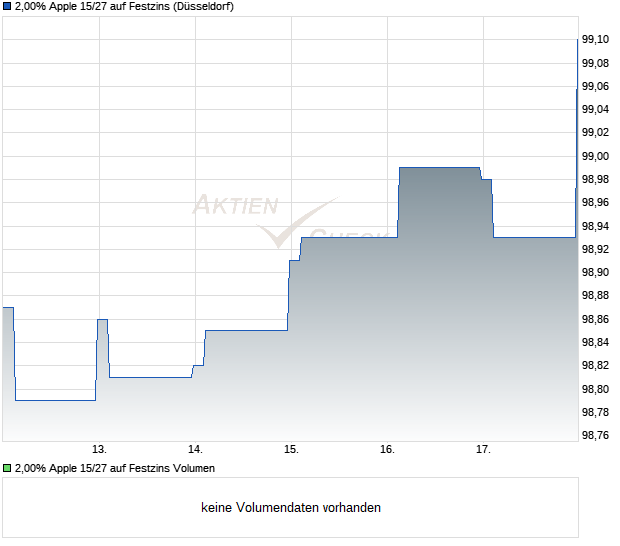The image size is (620, 546).
Task: Click the 98,78 price axis value
Action: pos(595,412)
